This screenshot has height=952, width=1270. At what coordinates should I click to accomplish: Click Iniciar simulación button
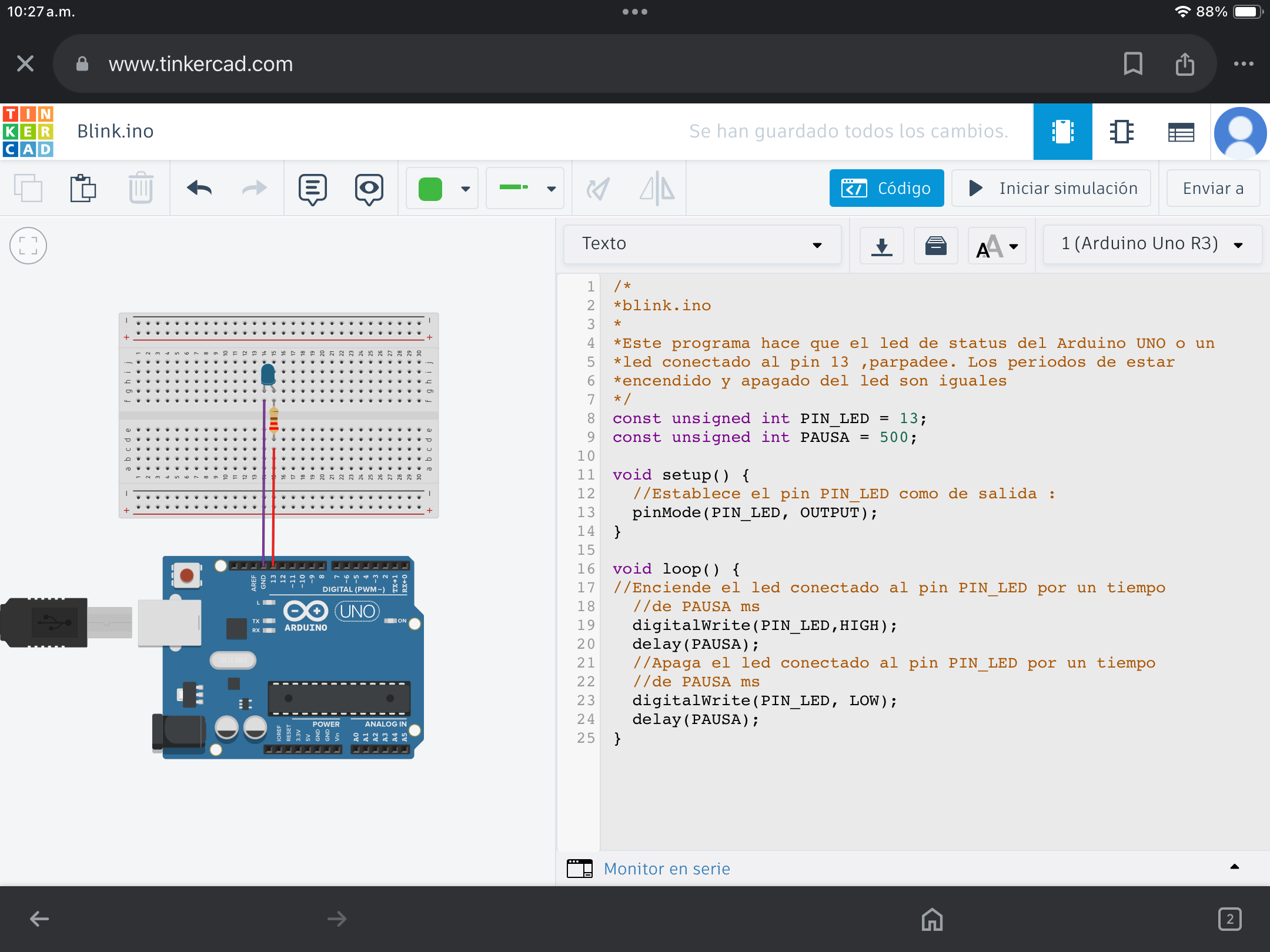click(1052, 189)
